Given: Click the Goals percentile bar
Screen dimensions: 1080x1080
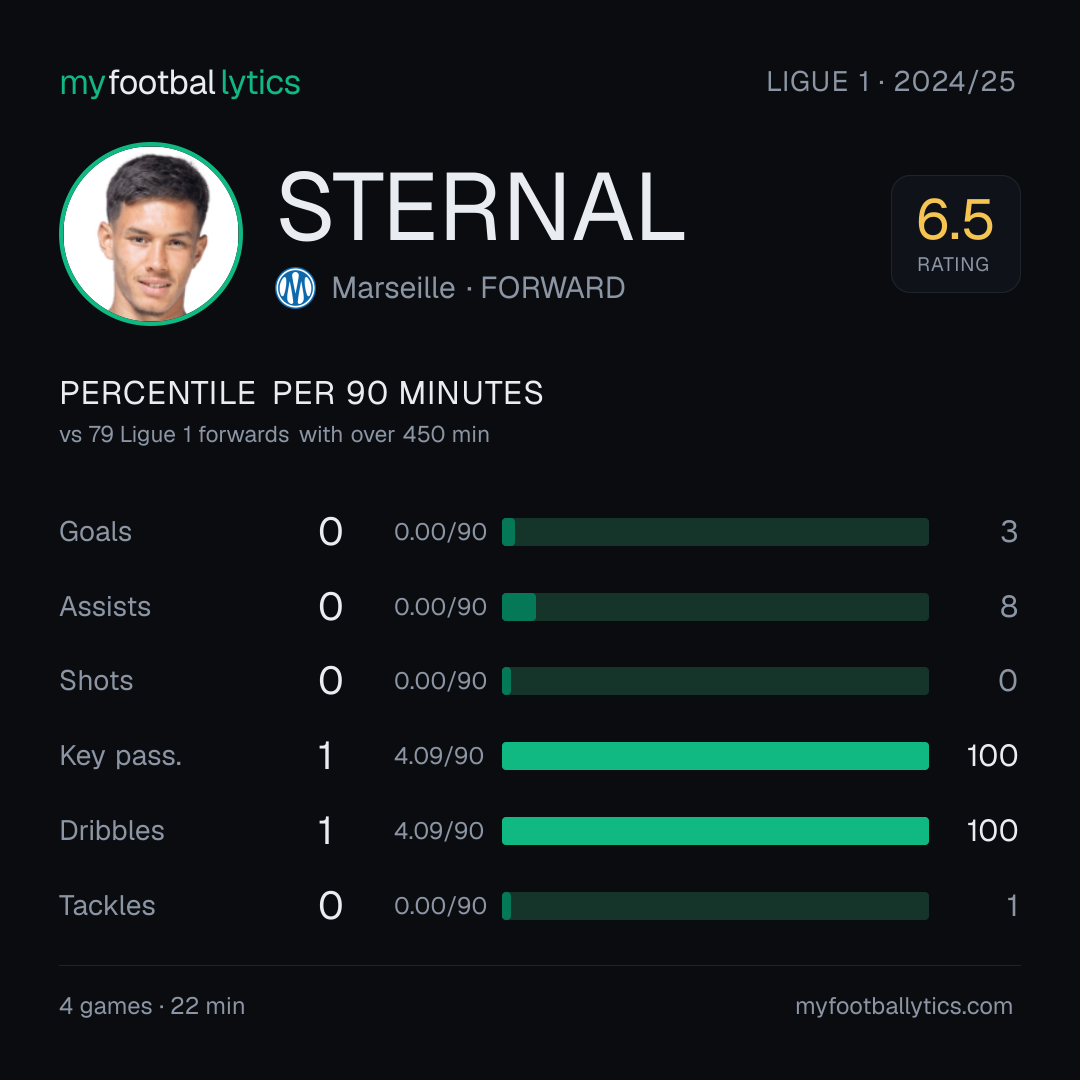Looking at the screenshot, I should pyautogui.click(x=715, y=532).
